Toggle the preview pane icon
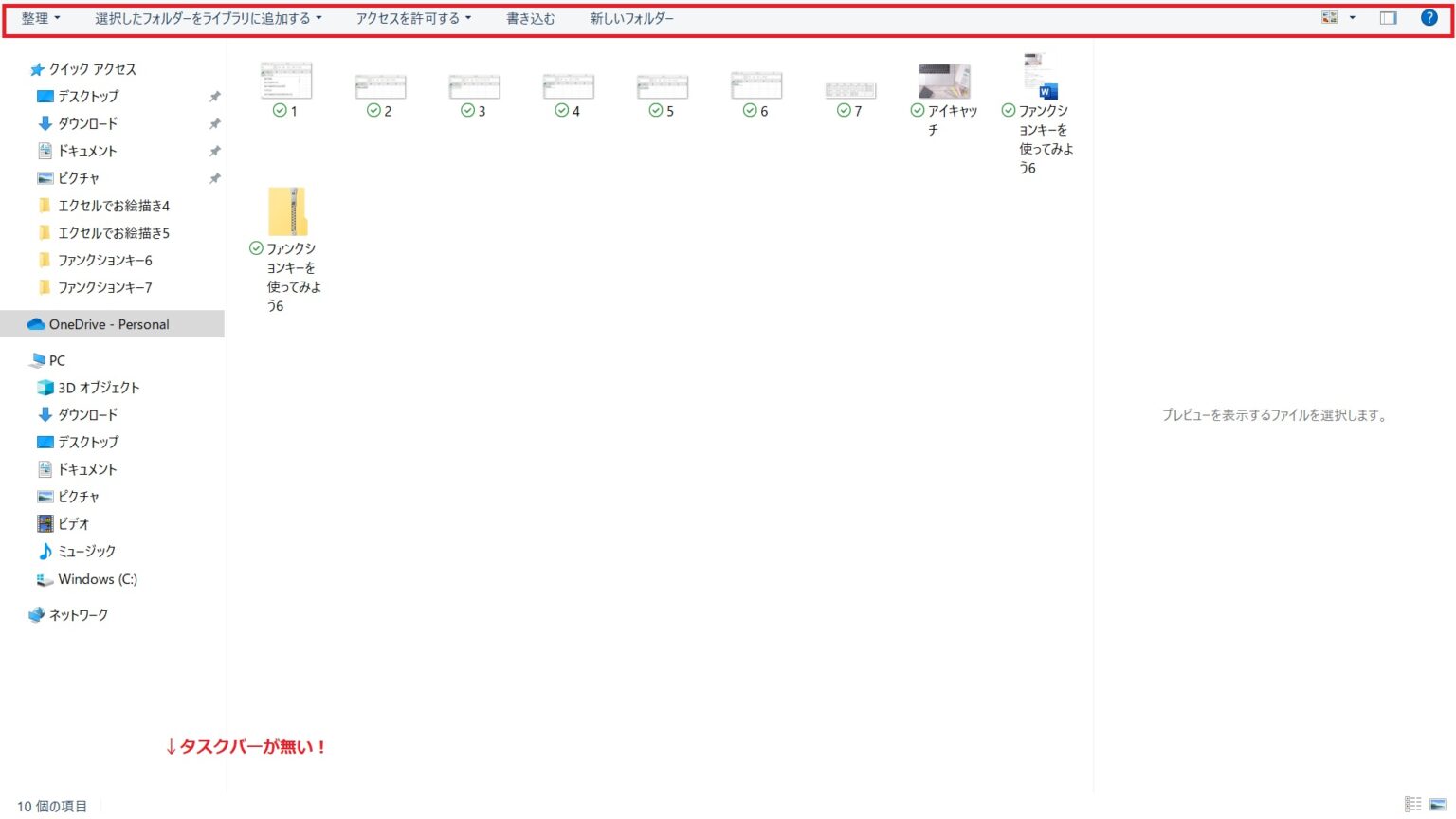 pos(1388,18)
